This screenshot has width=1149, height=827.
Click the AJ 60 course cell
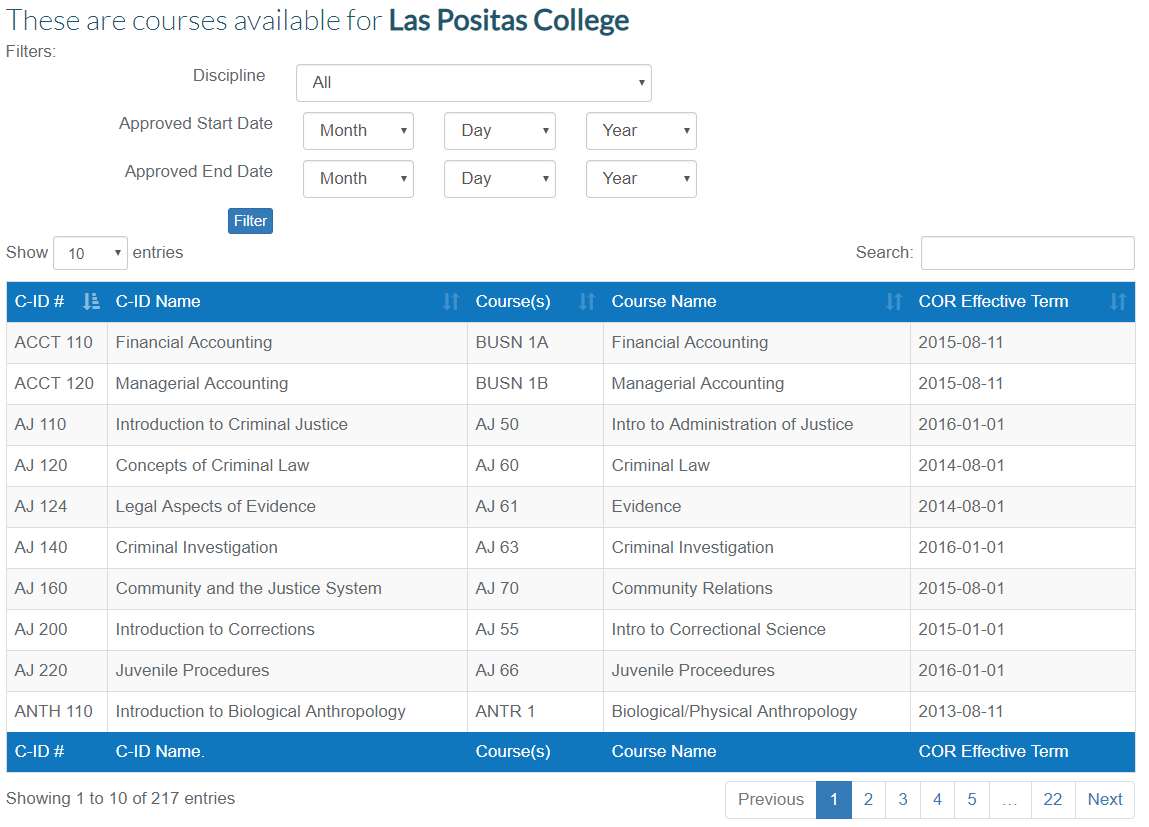pos(536,466)
